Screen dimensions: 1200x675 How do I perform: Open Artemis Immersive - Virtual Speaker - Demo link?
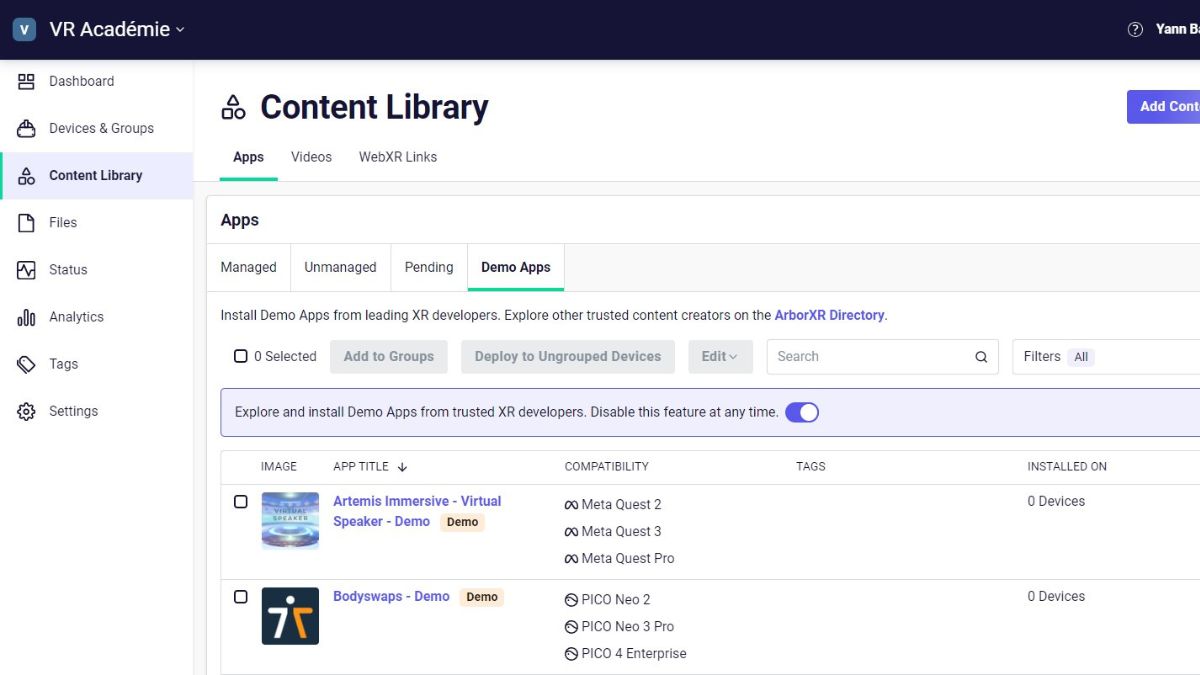coord(417,511)
